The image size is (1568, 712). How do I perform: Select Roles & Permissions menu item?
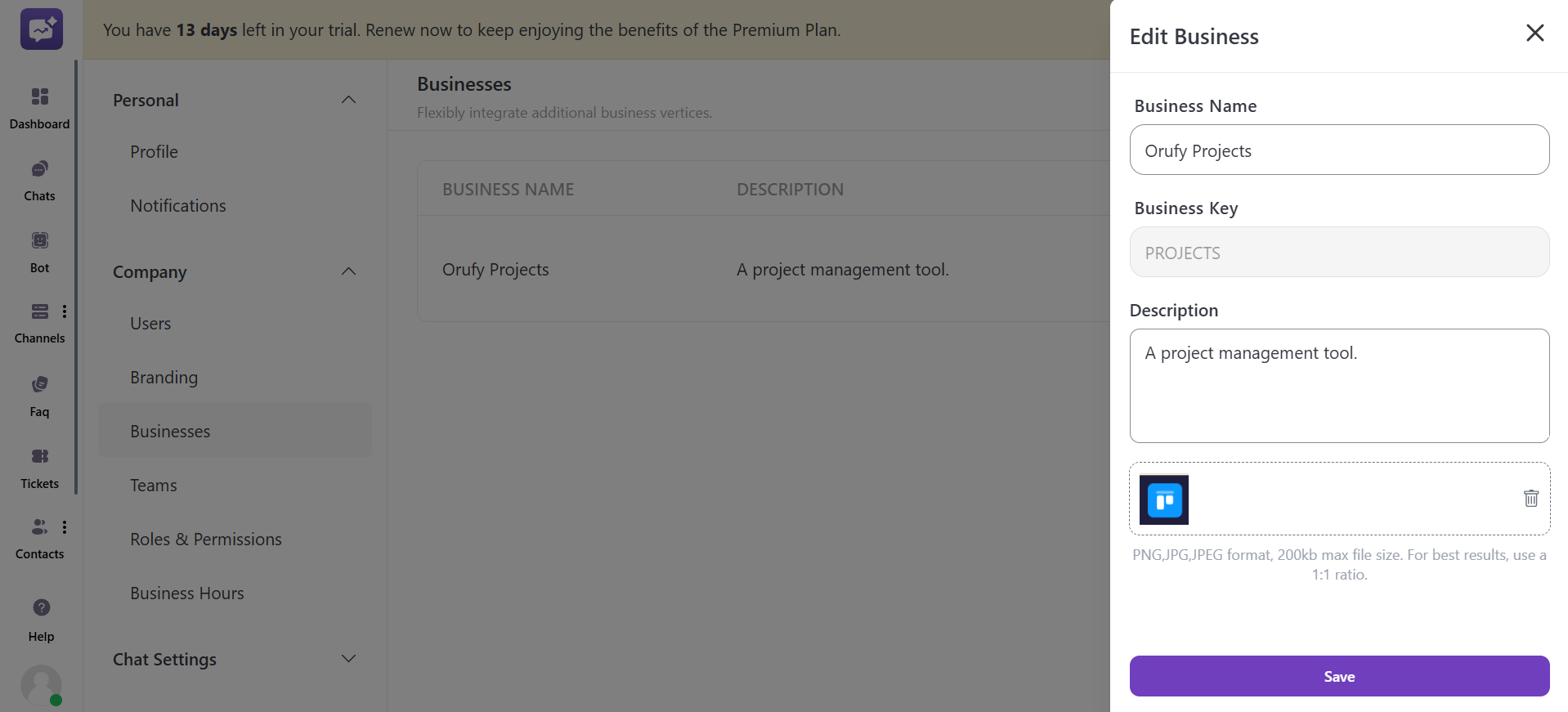[x=205, y=540]
